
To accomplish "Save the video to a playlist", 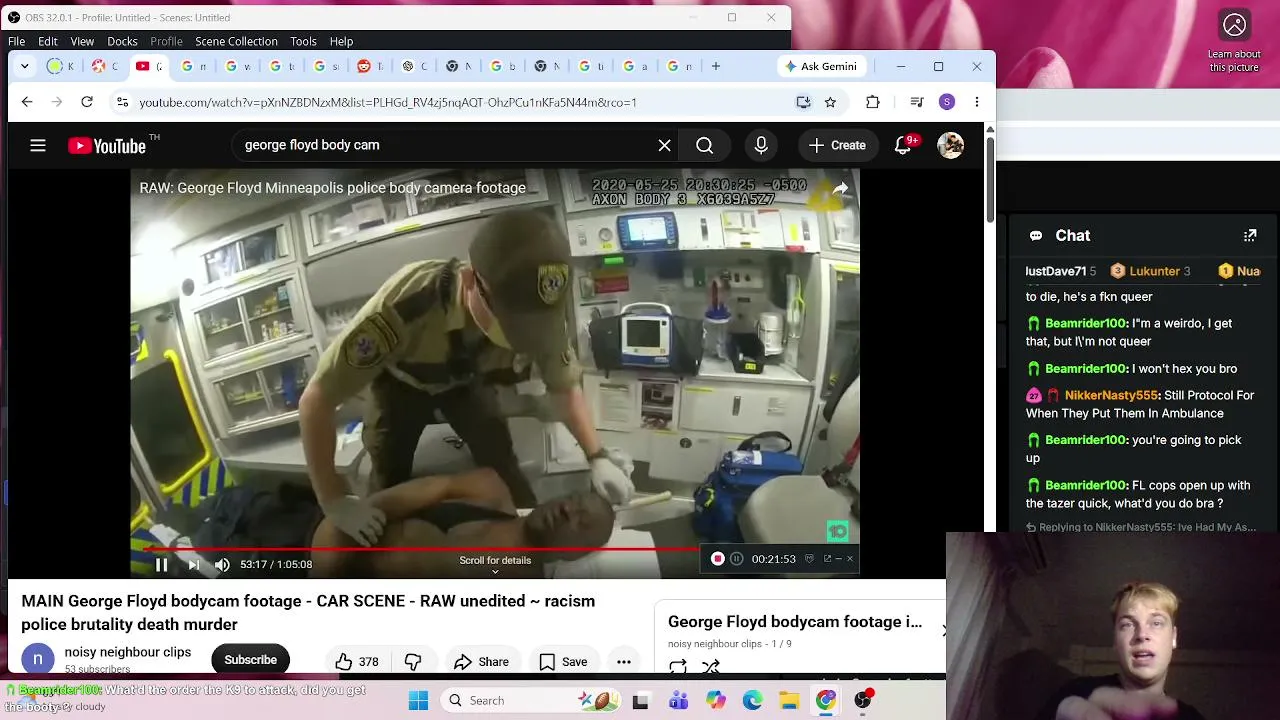I will [x=563, y=661].
